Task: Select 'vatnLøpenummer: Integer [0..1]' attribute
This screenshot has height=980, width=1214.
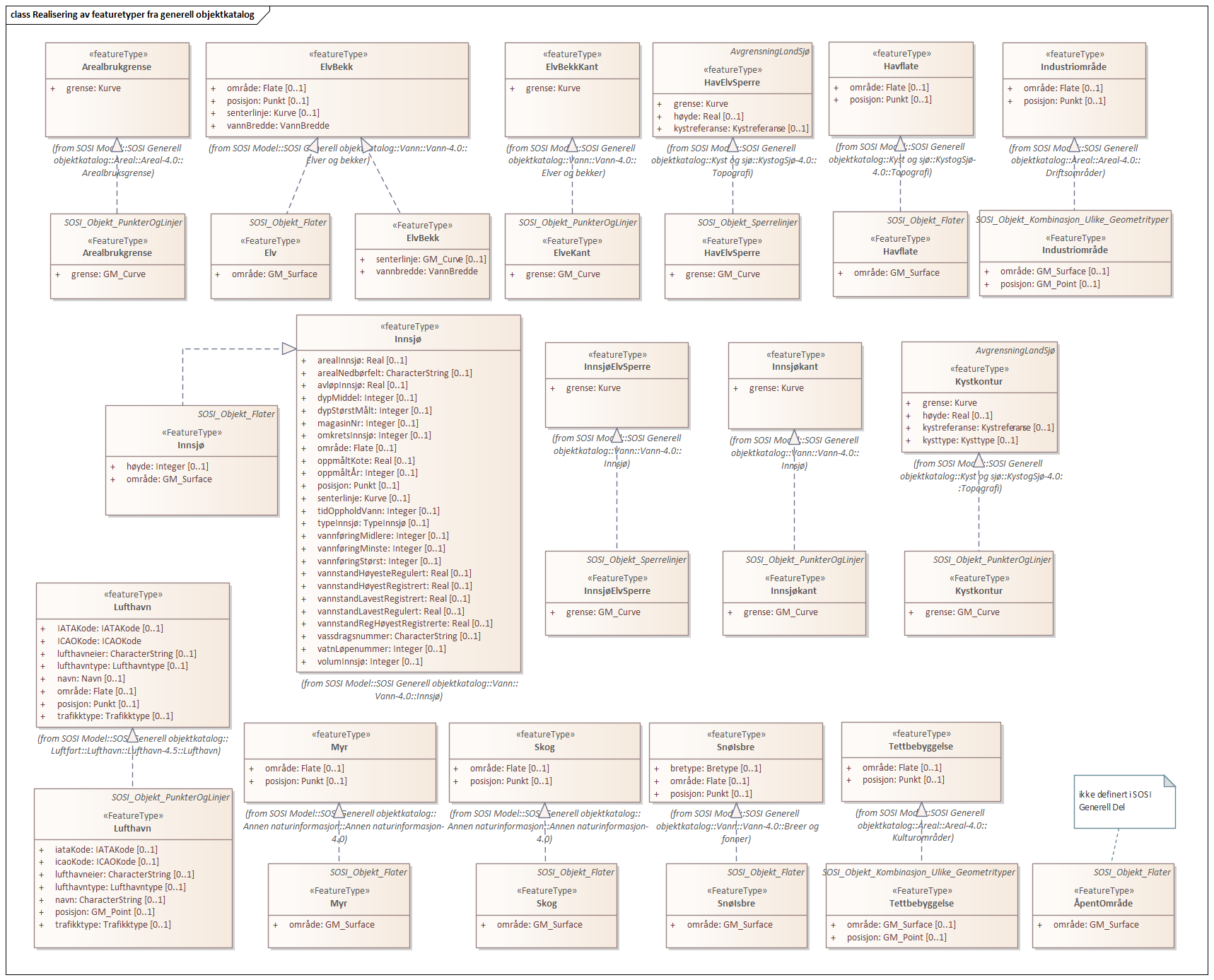Action: [381, 648]
